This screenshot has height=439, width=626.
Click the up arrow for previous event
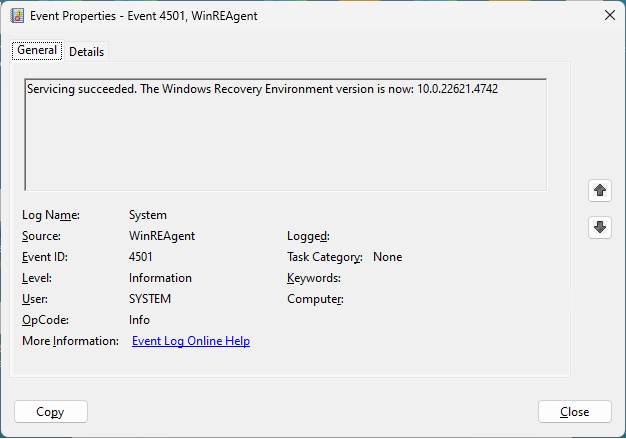tap(600, 190)
